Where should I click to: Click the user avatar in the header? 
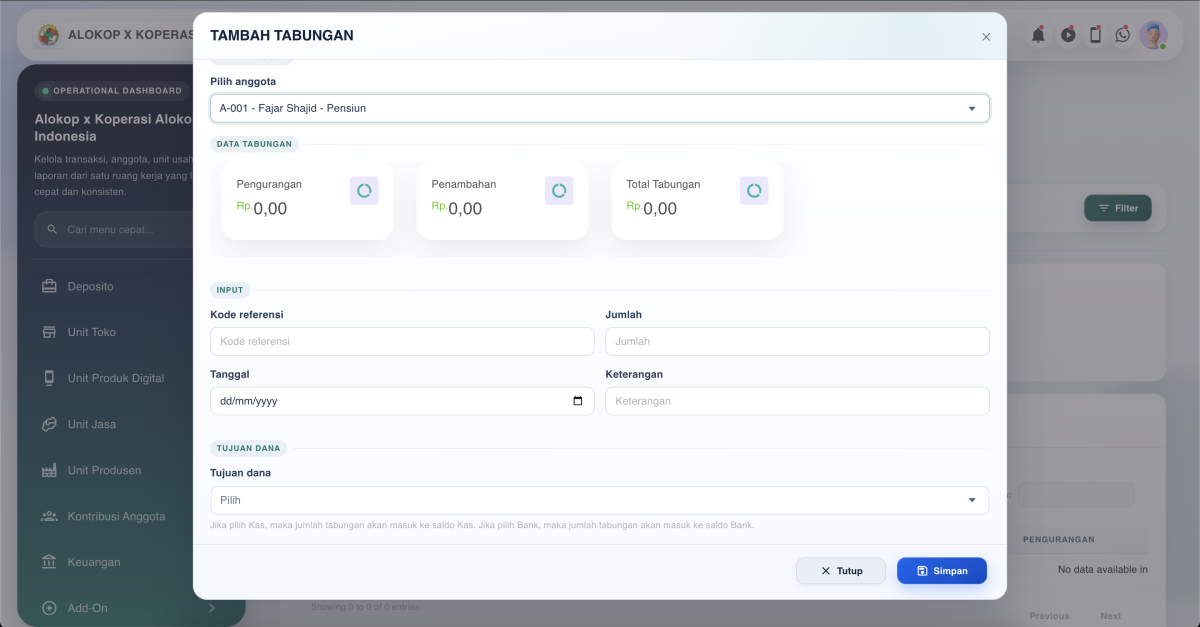pos(1153,35)
